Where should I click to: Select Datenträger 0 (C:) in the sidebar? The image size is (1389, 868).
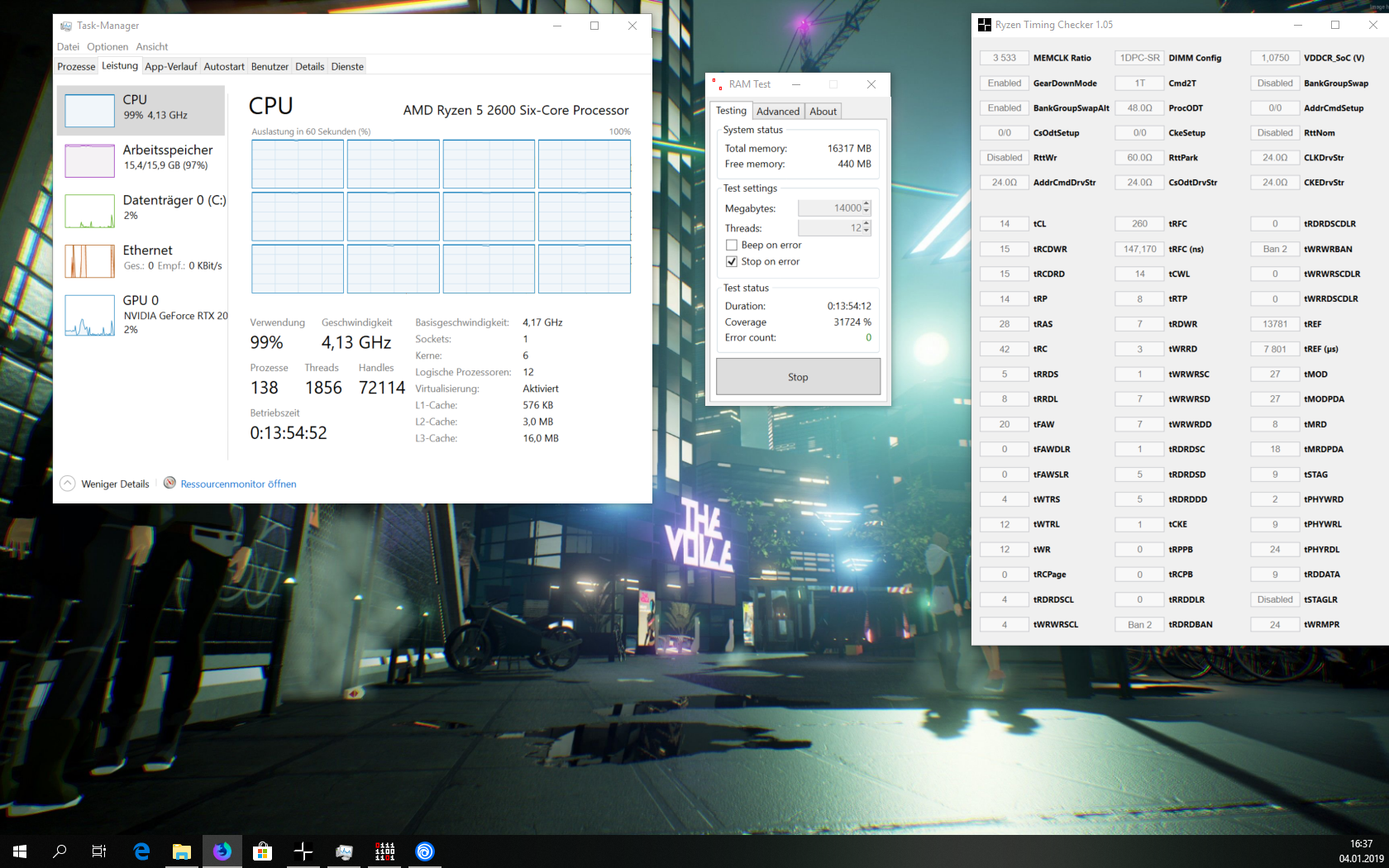[141, 211]
